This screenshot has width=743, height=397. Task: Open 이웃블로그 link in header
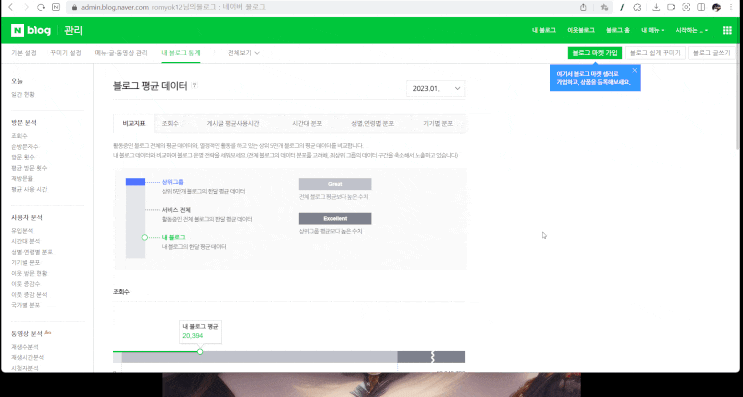[x=580, y=30]
